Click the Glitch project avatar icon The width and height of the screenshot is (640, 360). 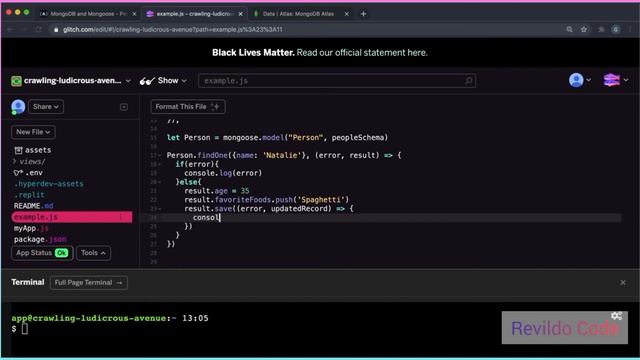point(16,81)
